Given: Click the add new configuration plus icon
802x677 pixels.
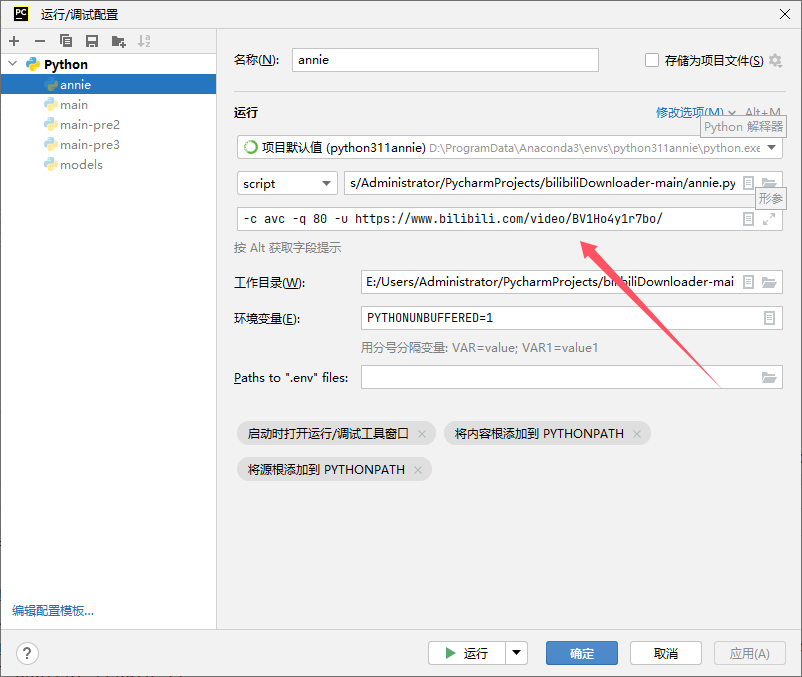Looking at the screenshot, I should (14, 41).
